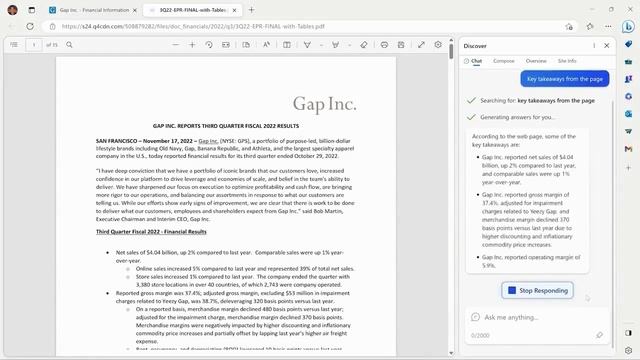Image resolution: width=640 pixels, height=360 pixels.
Task: Rotate the PDF page
Action: click(x=209, y=45)
